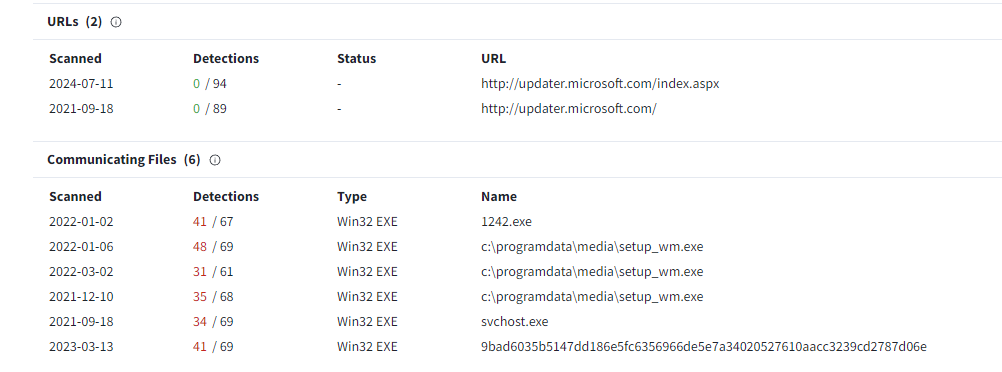Click the 41 / 69 detection ratio
This screenshot has height=372, width=1002.
point(213,346)
